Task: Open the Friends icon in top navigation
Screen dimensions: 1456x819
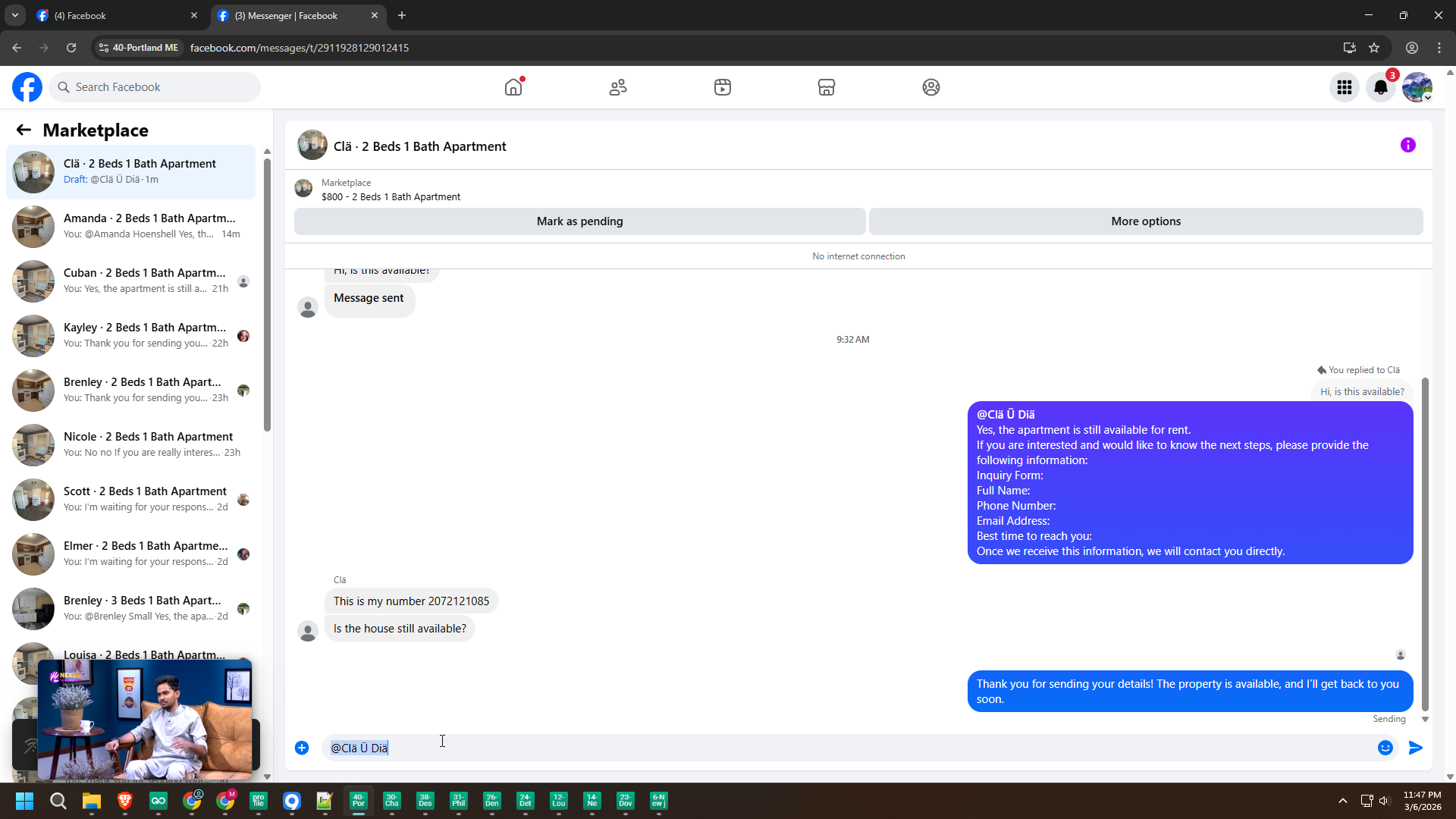Action: [x=618, y=87]
